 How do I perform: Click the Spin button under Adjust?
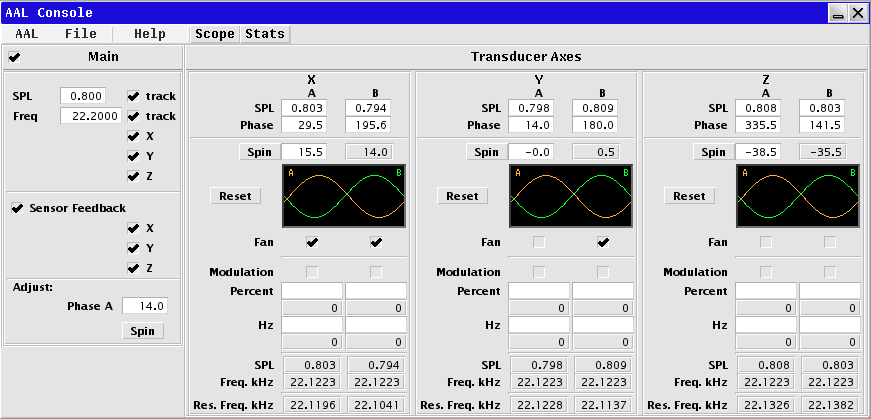click(x=143, y=331)
